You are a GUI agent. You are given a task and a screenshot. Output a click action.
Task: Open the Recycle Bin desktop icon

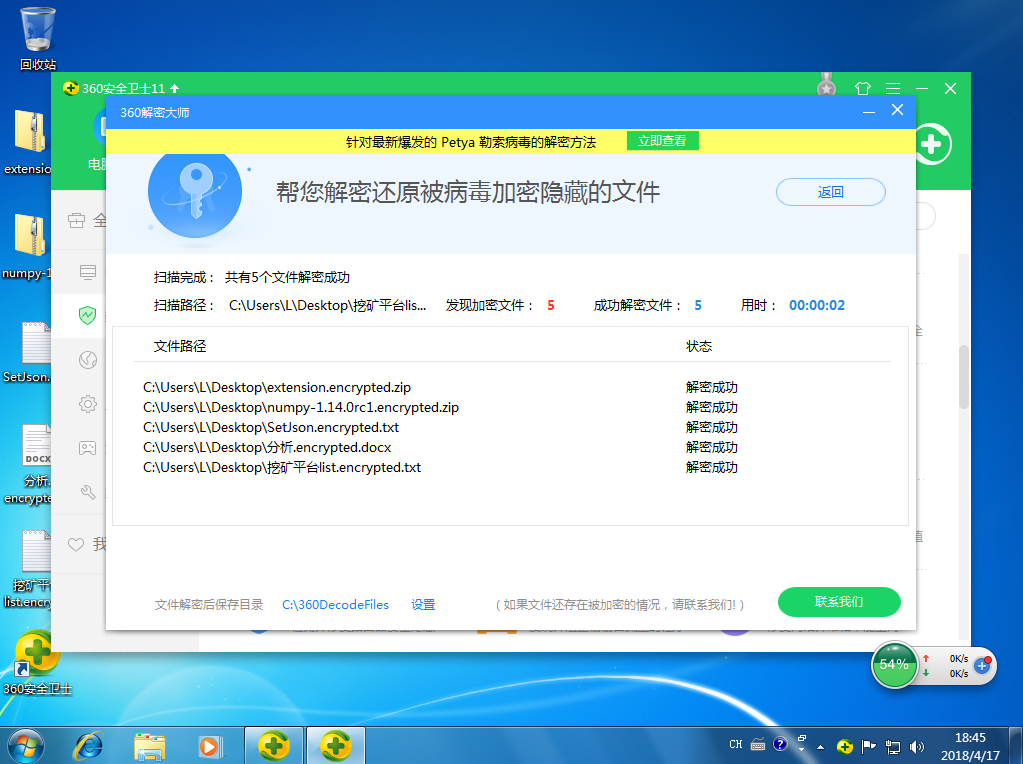(x=38, y=38)
